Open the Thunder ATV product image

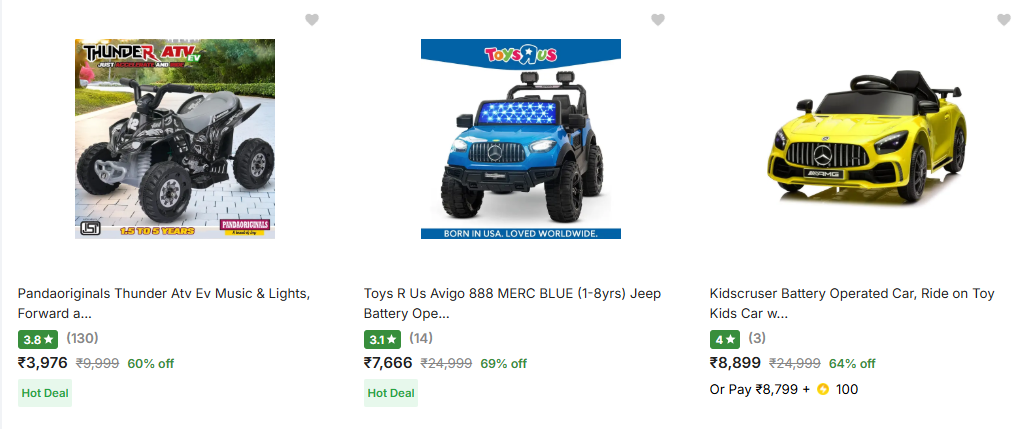175,139
